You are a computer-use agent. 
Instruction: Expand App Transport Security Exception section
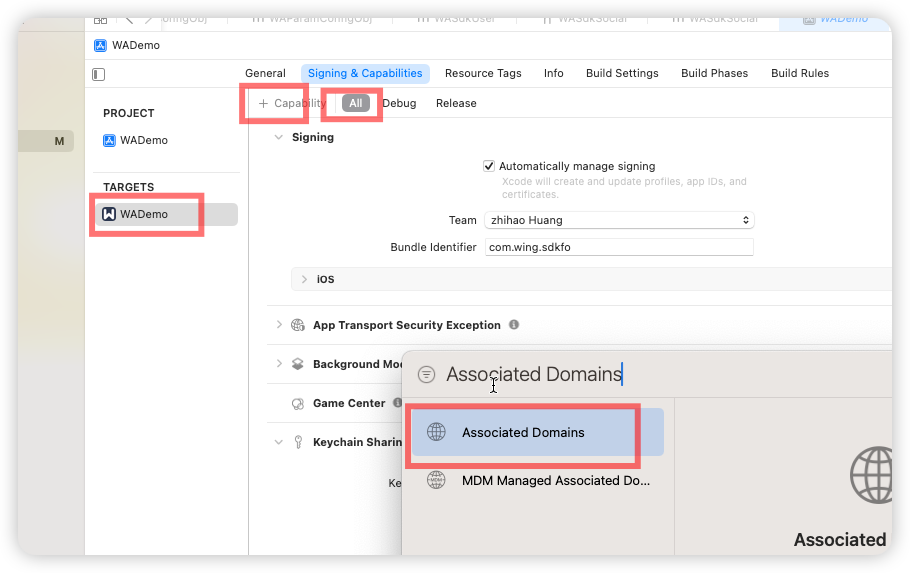point(279,325)
